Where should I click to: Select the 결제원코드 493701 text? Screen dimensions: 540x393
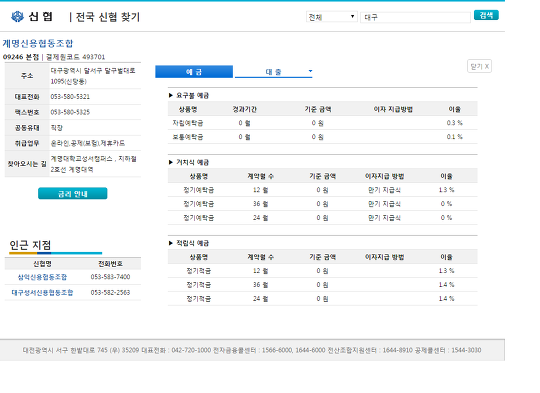point(75,57)
